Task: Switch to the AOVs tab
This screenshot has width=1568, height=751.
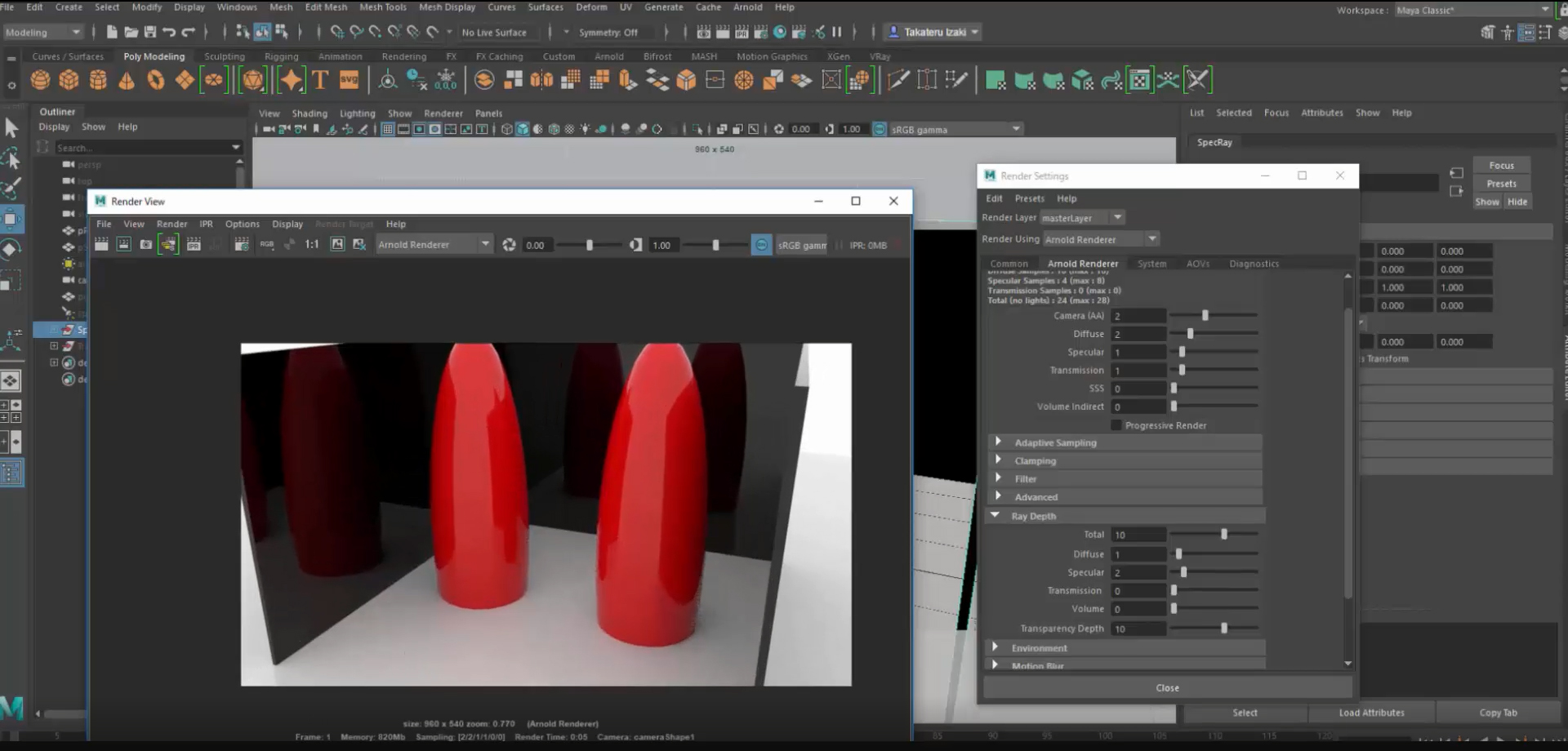Action: [x=1197, y=264]
